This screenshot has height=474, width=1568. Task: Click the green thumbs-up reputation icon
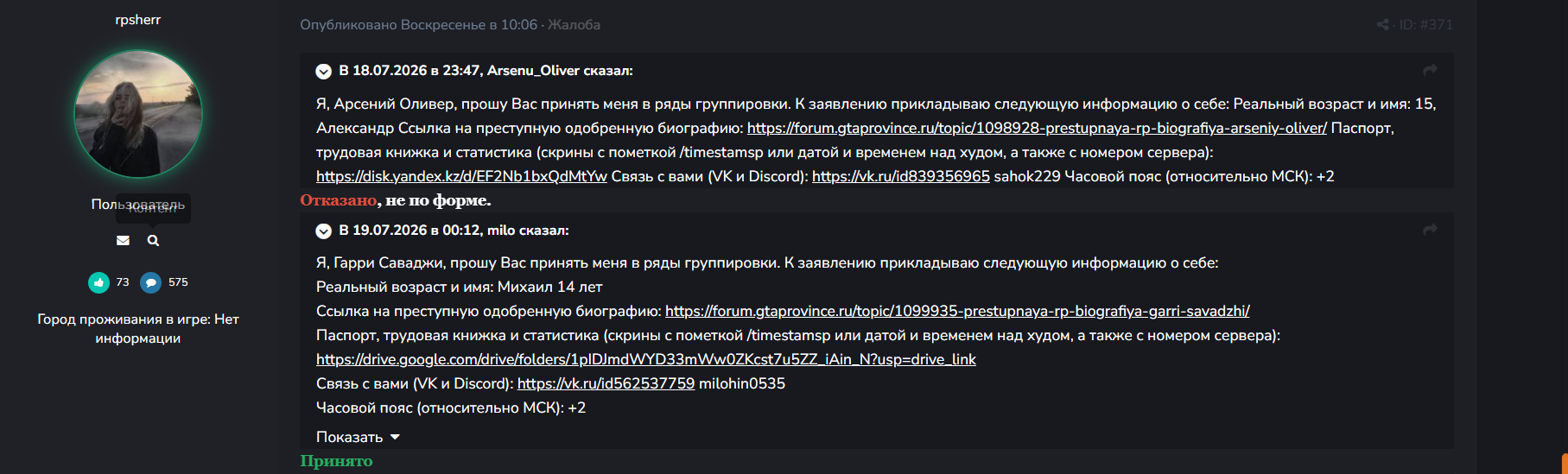(x=98, y=282)
